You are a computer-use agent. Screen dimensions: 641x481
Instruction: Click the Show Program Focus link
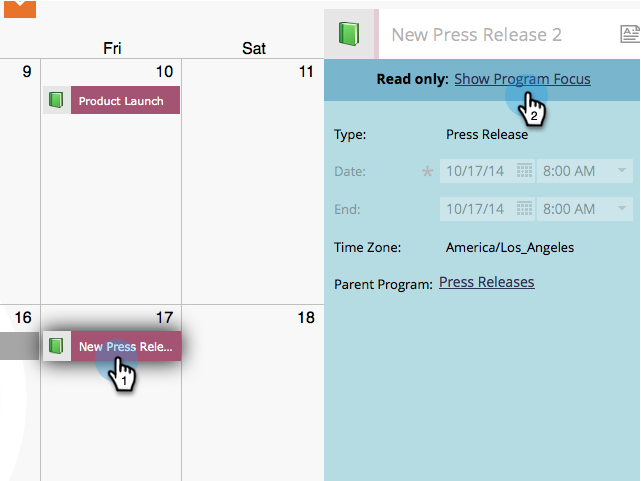coord(522,79)
